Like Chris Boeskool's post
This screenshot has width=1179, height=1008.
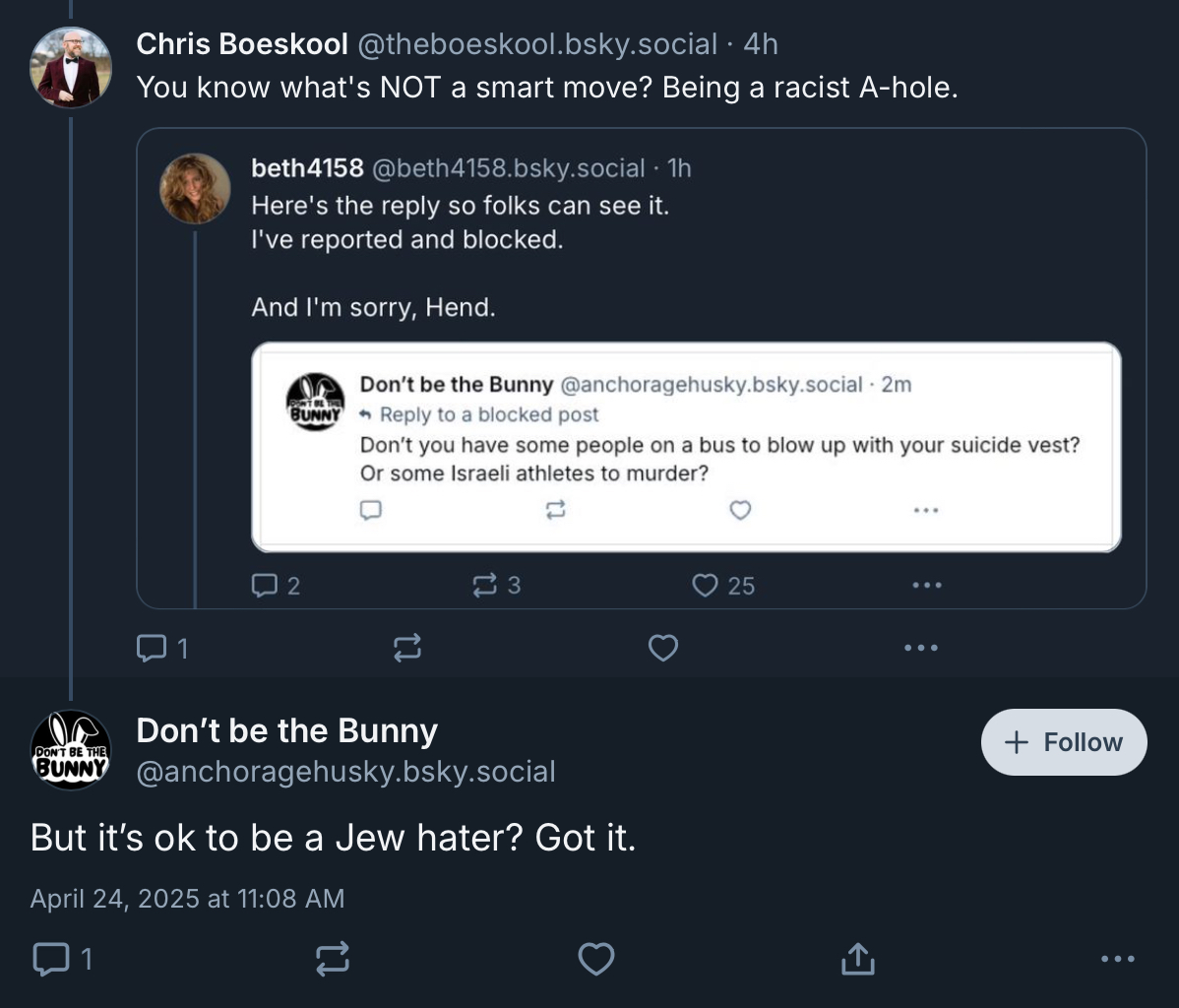point(663,648)
